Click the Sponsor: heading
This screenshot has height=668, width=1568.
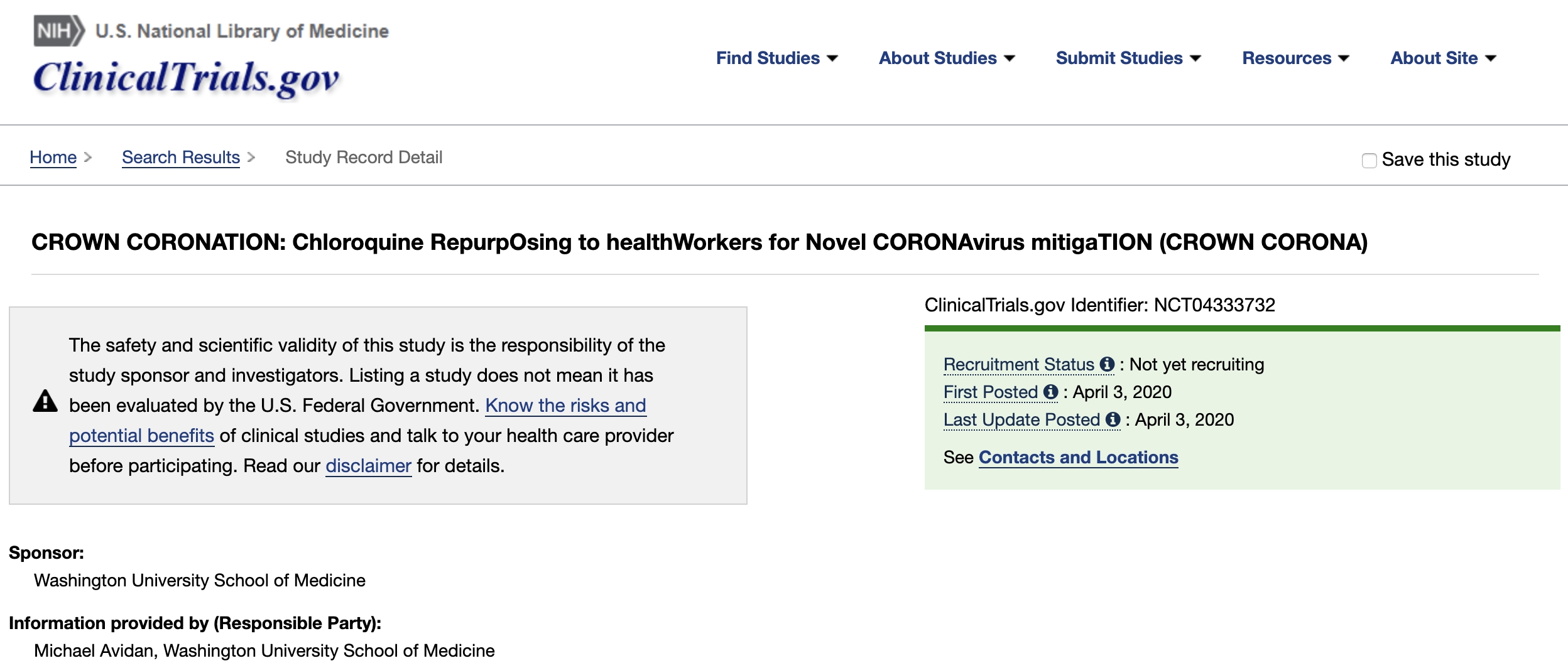coord(46,552)
